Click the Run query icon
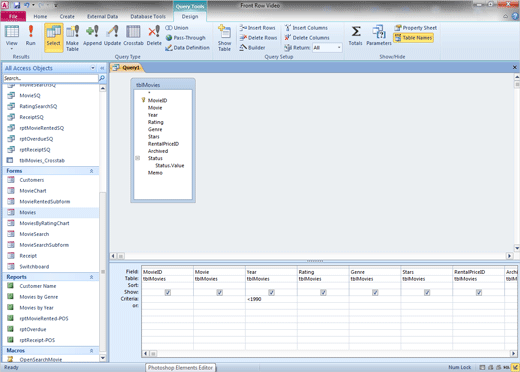Viewport: 520px width, 372px height. pos(31,35)
